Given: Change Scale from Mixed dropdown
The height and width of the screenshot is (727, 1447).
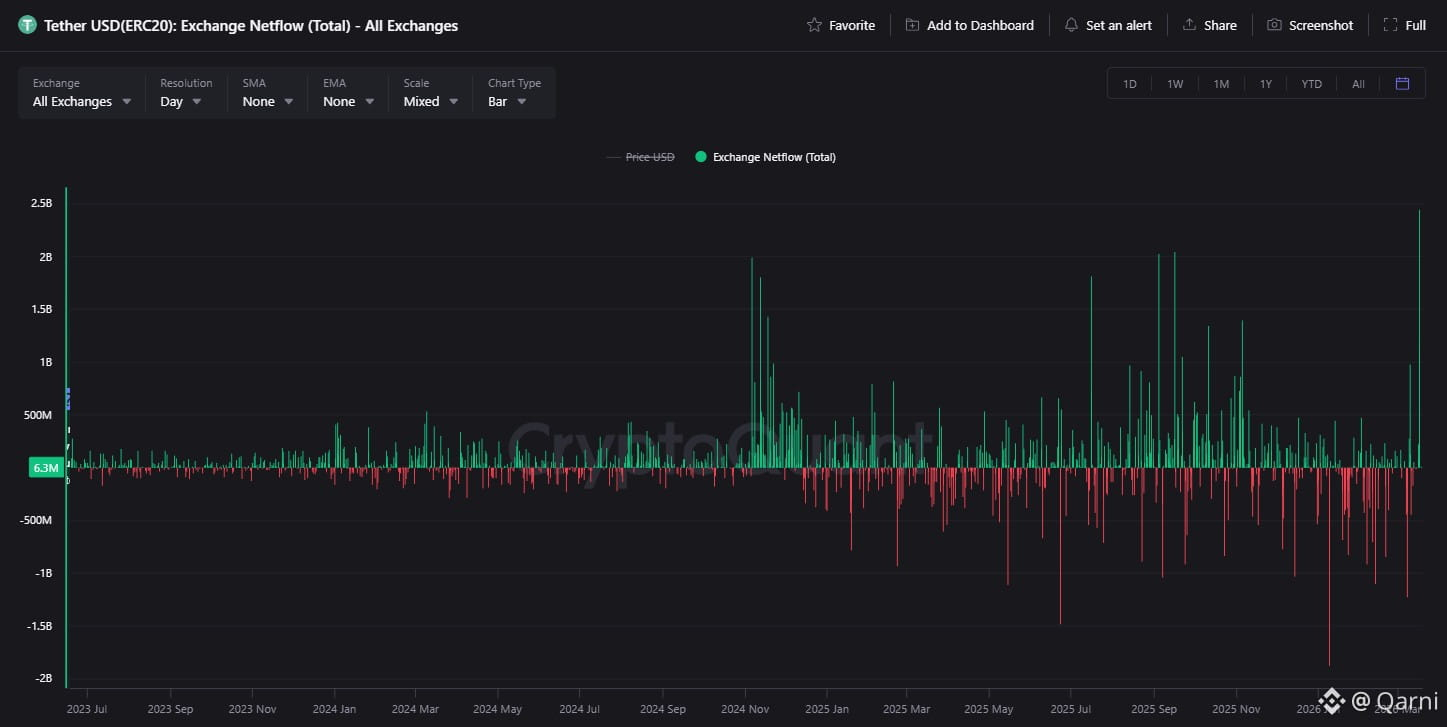Looking at the screenshot, I should coord(431,93).
